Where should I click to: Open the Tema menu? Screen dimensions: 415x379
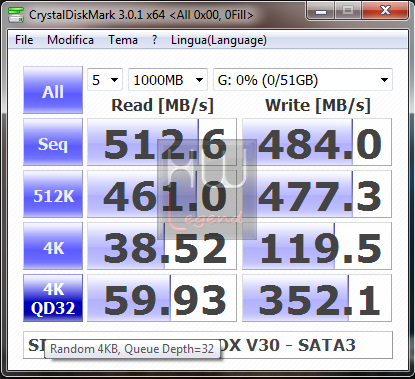[x=123, y=40]
